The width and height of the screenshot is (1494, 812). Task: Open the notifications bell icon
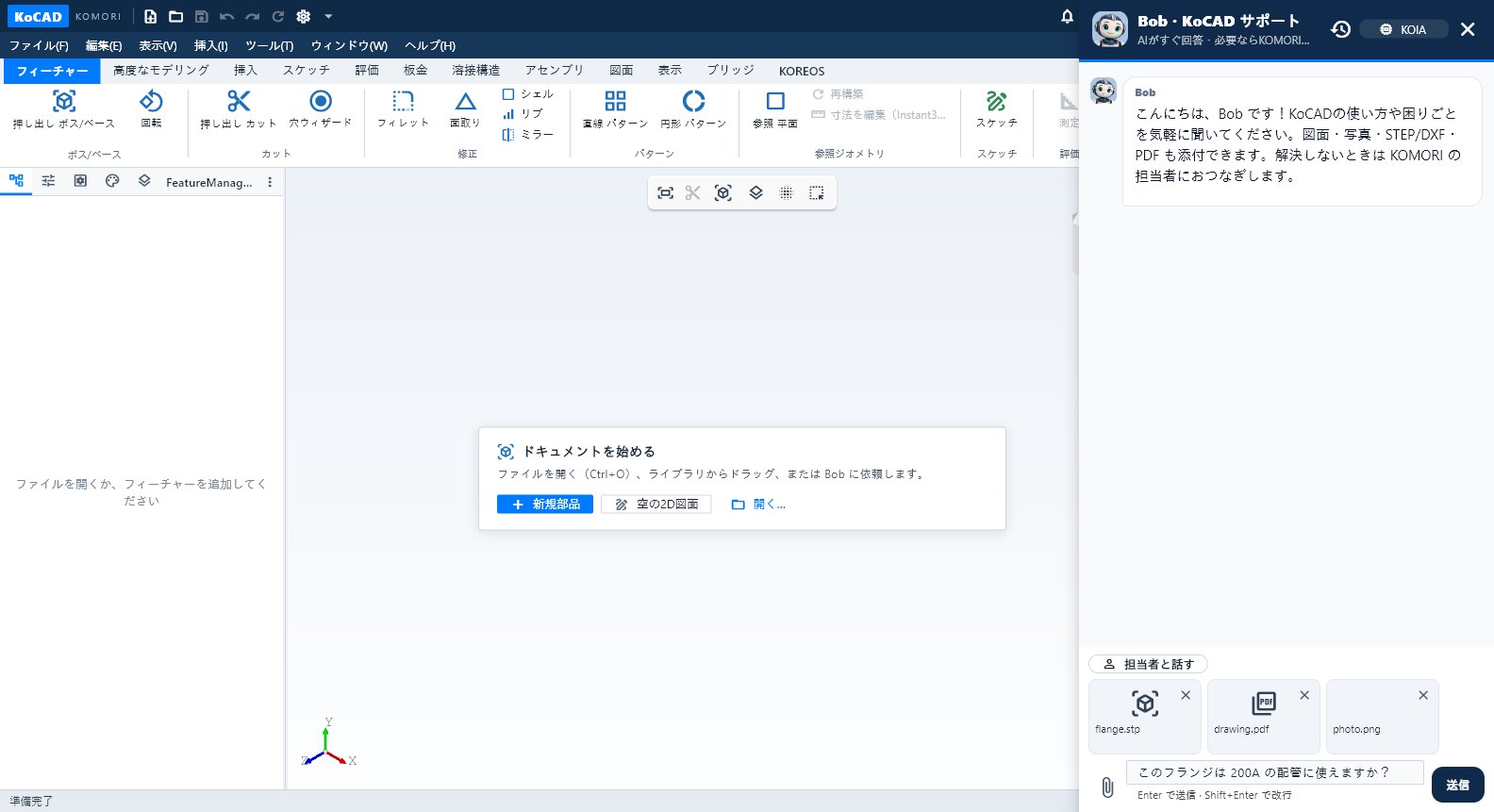pos(1067,16)
